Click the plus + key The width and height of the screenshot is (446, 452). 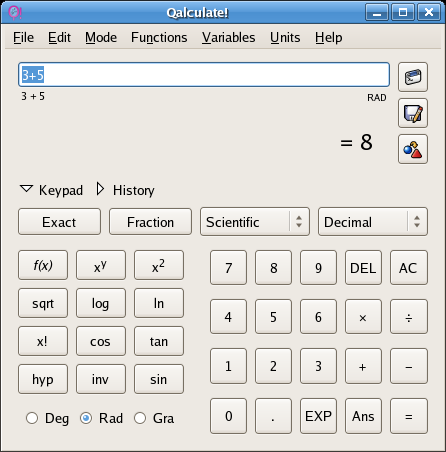pos(363,366)
